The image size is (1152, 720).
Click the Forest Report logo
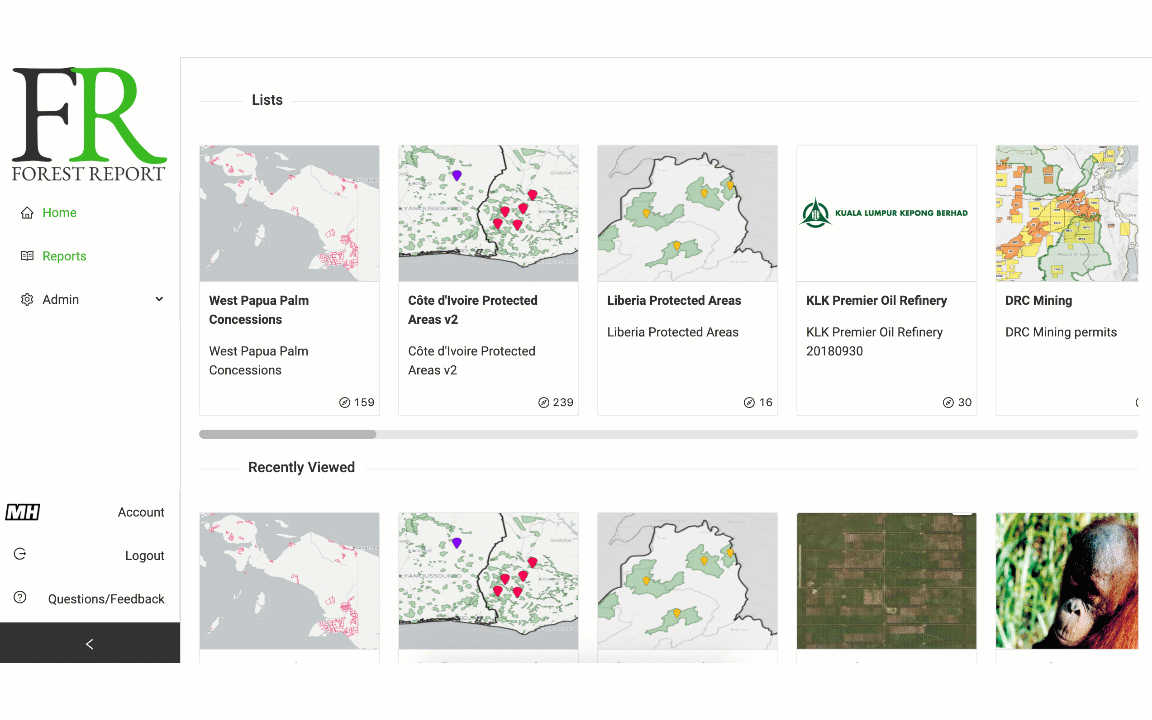tap(89, 125)
